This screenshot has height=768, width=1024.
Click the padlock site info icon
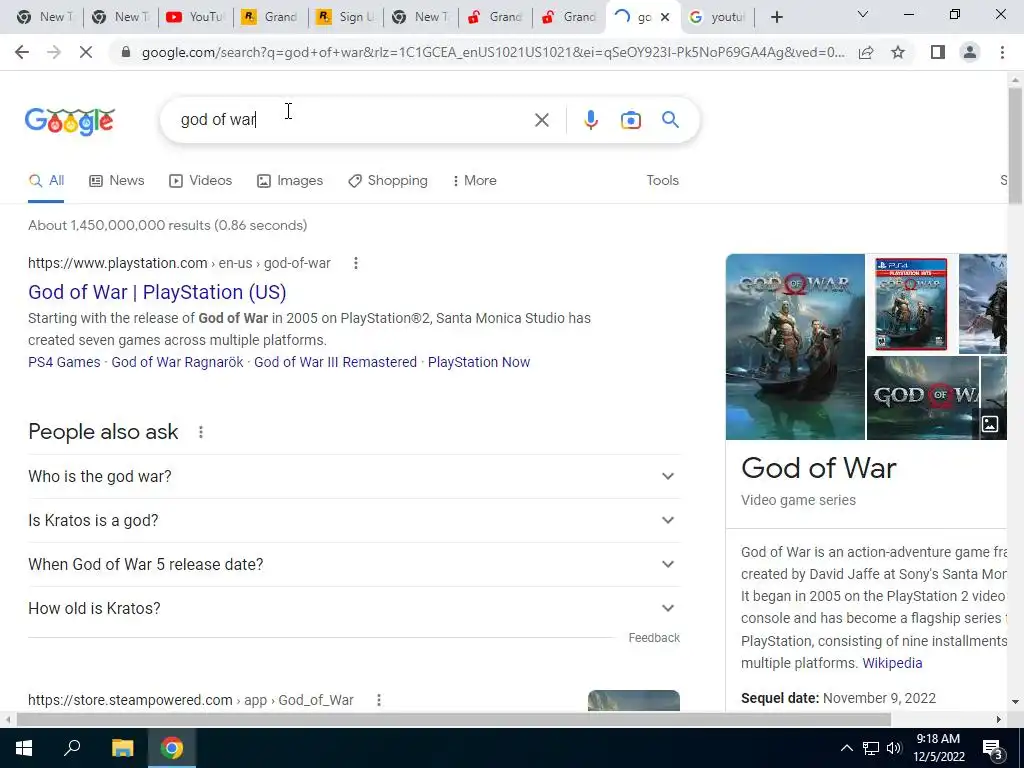(x=126, y=52)
